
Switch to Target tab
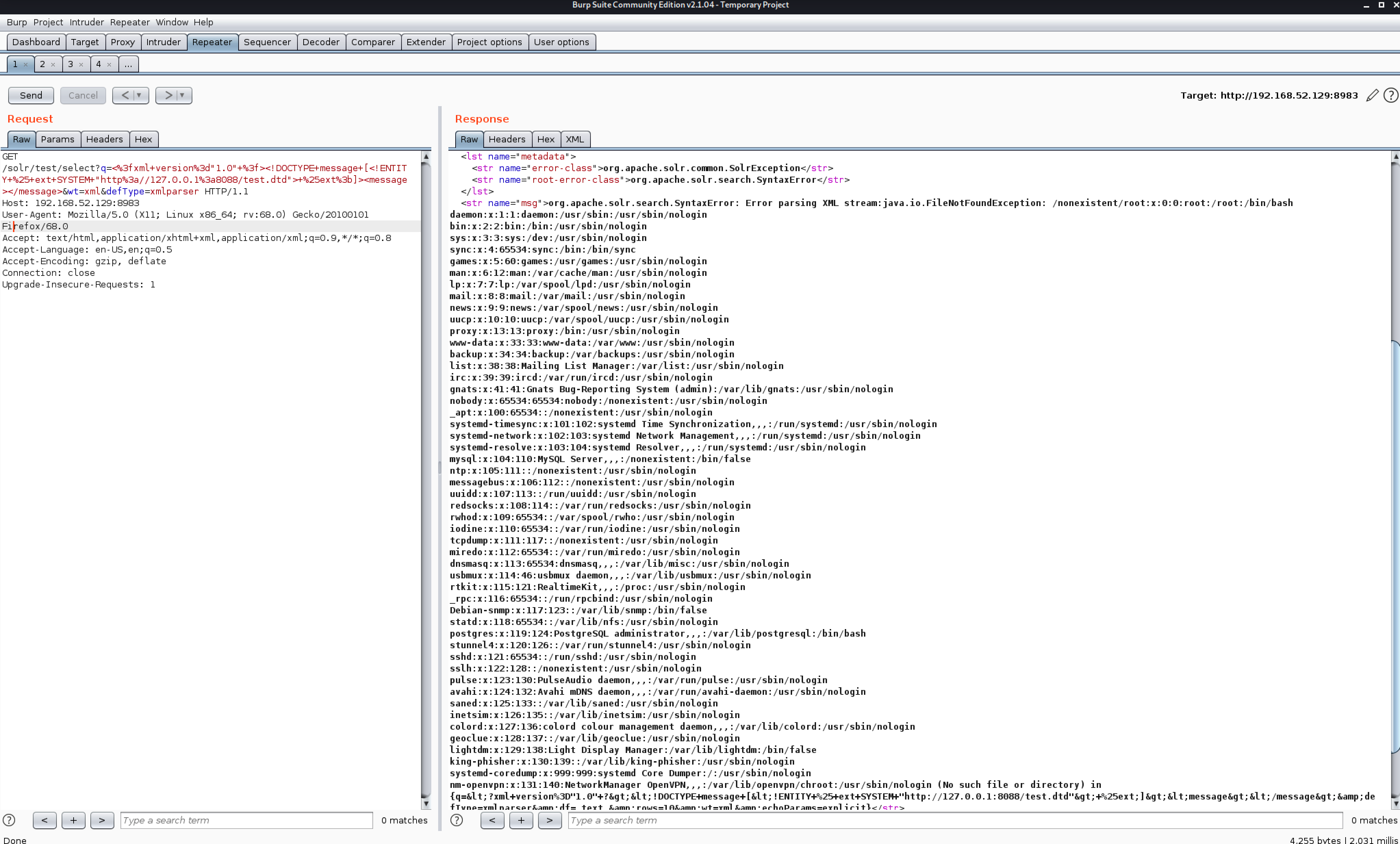click(85, 42)
